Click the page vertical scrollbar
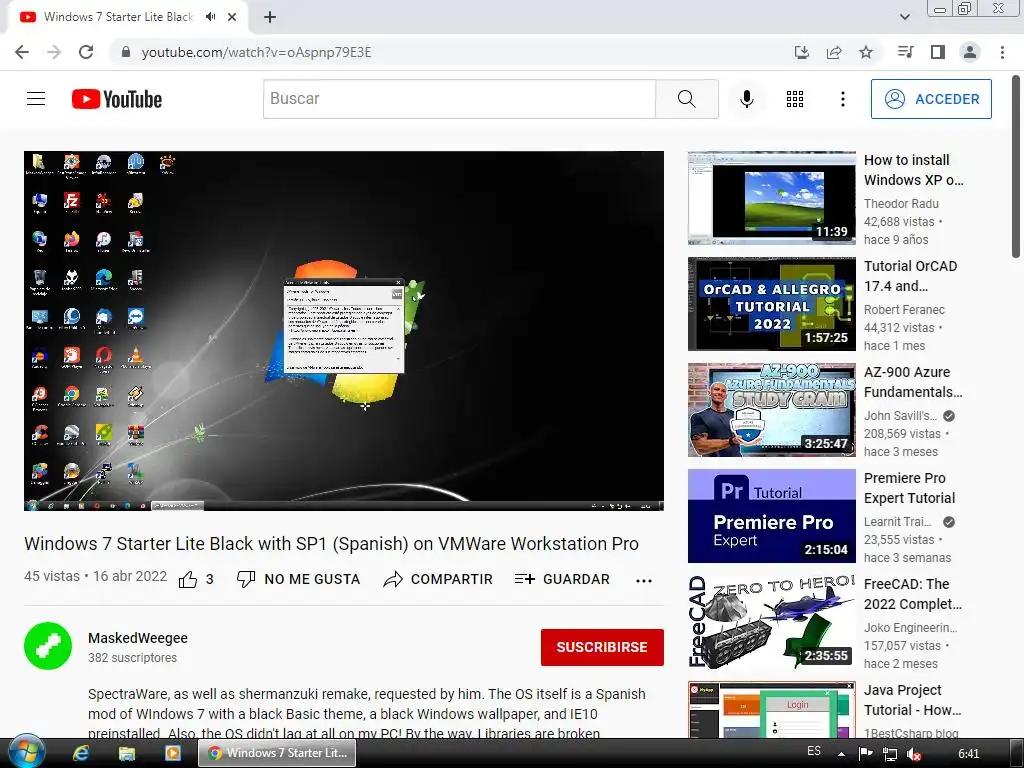This screenshot has height=768, width=1024. point(1016,166)
